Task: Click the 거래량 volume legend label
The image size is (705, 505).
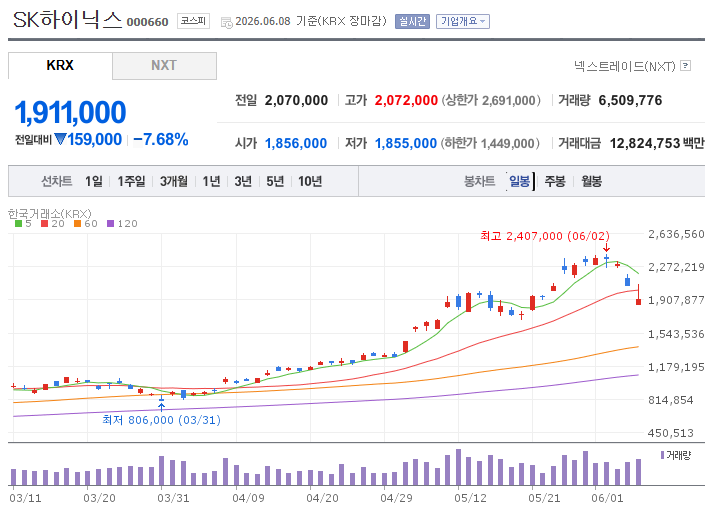Action: [678, 456]
